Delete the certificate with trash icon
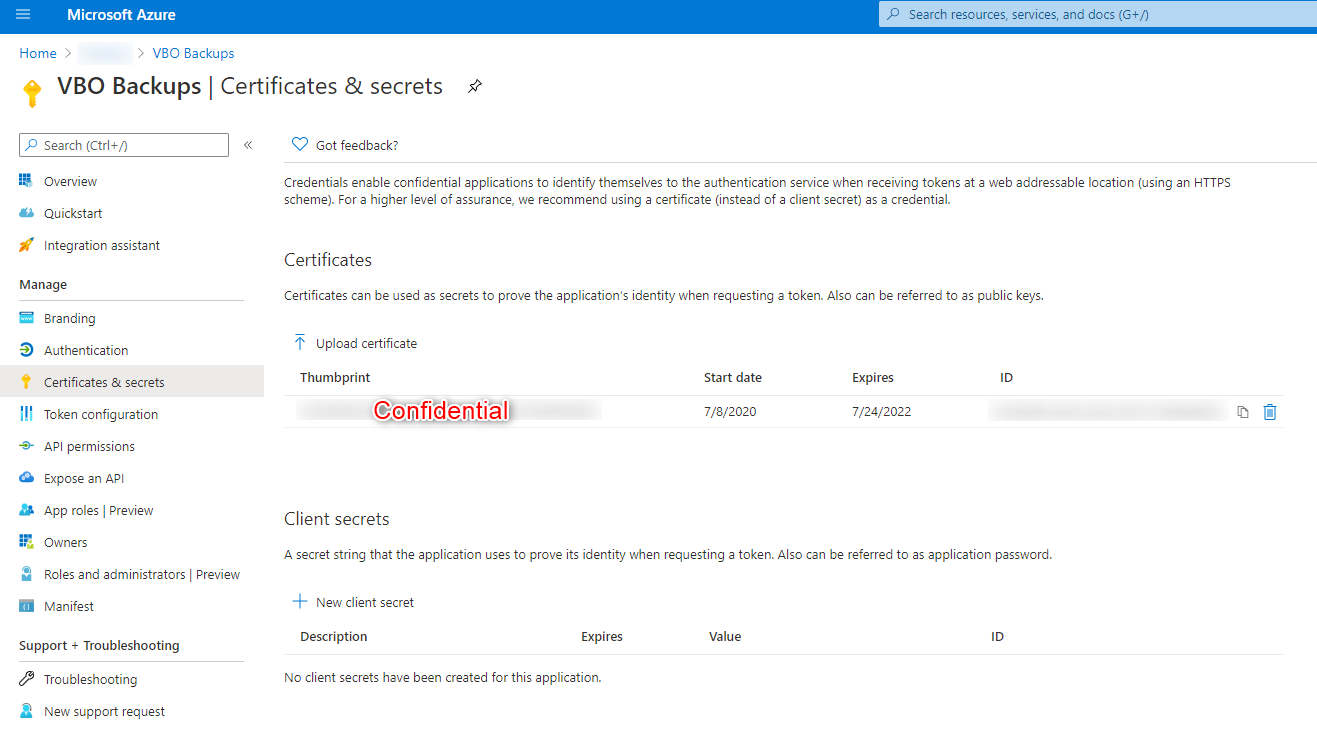The height and width of the screenshot is (743, 1317). (1270, 412)
